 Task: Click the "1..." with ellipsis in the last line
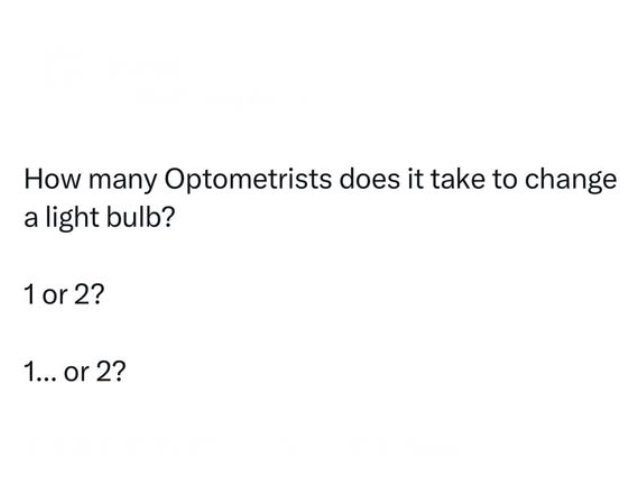(x=40, y=372)
